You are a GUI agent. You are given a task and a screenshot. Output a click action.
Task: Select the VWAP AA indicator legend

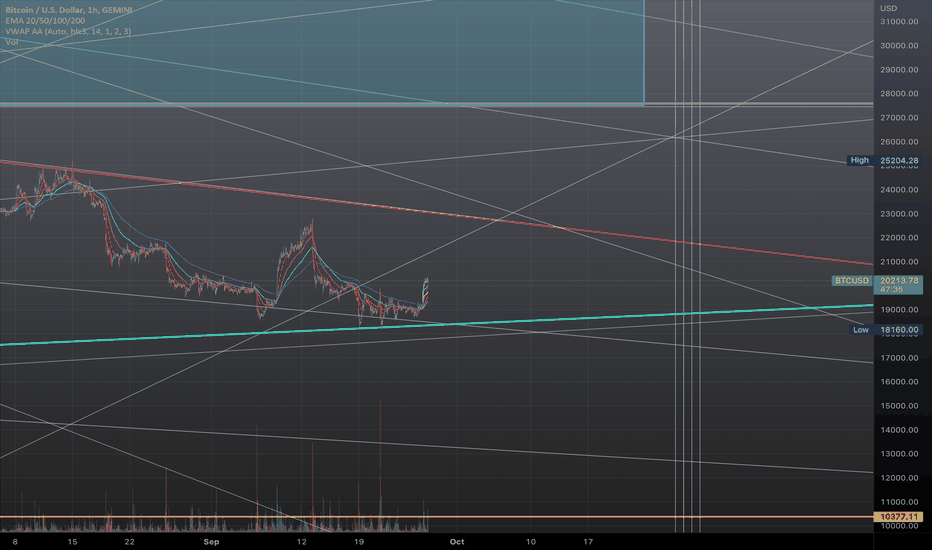(x=68, y=32)
